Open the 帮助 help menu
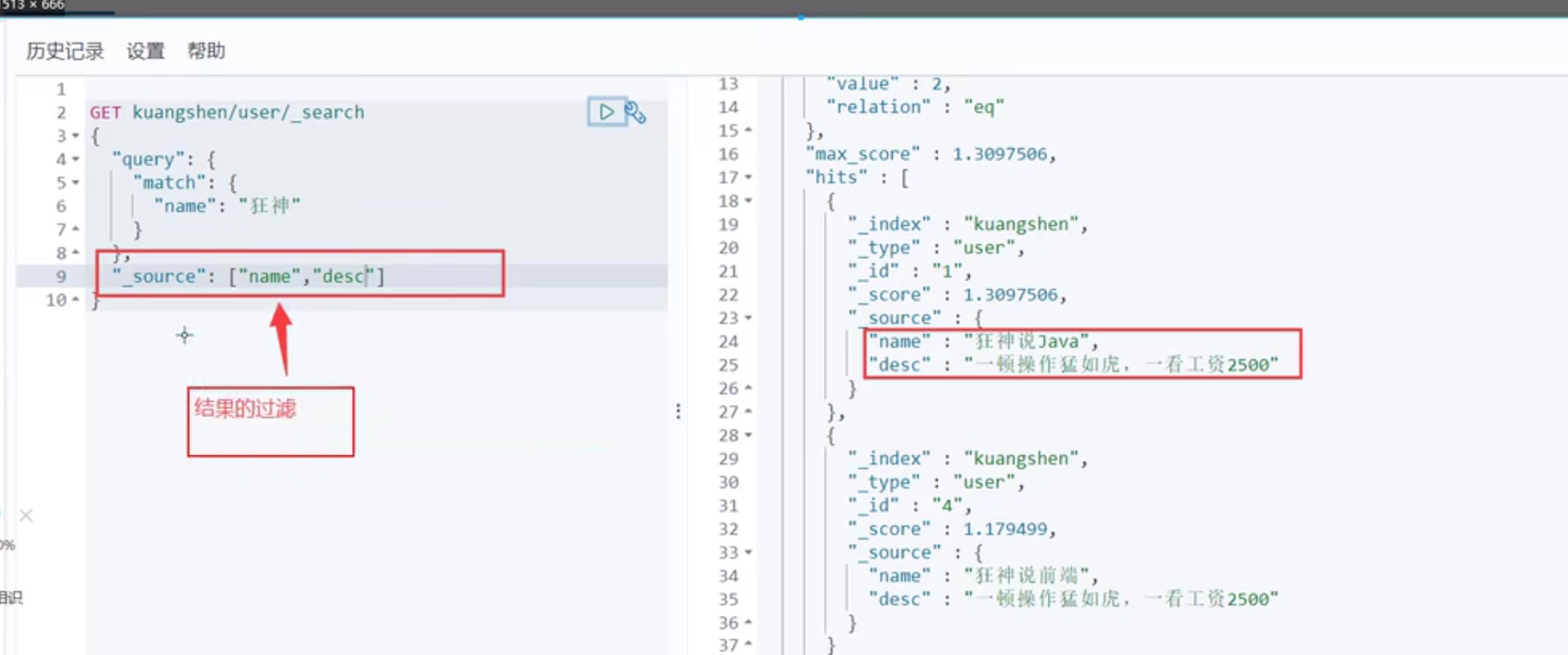Screen dimensions: 1568x655 [206, 51]
